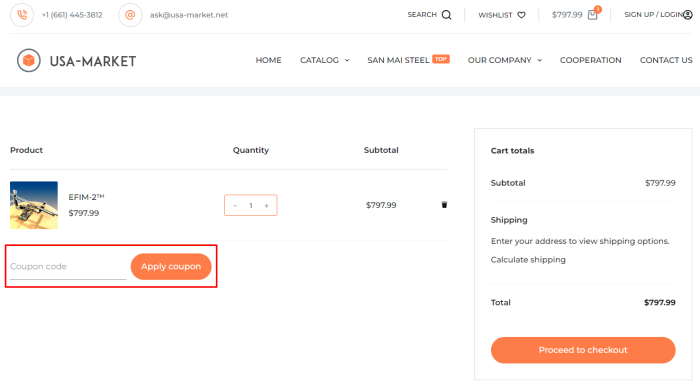Viewport: 700px width, 392px height.
Task: Open the EFIM-2 product thumbnail
Action: point(34,205)
